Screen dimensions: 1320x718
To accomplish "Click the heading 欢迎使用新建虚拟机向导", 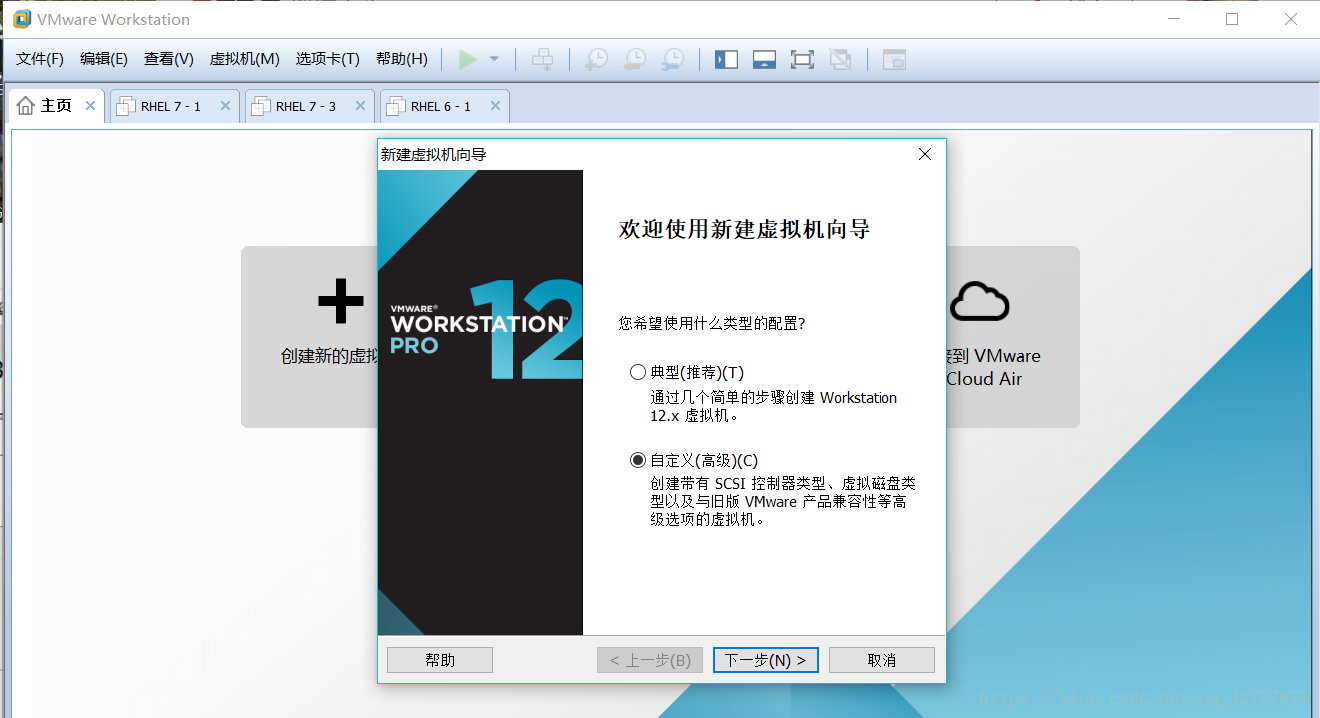I will [x=744, y=230].
